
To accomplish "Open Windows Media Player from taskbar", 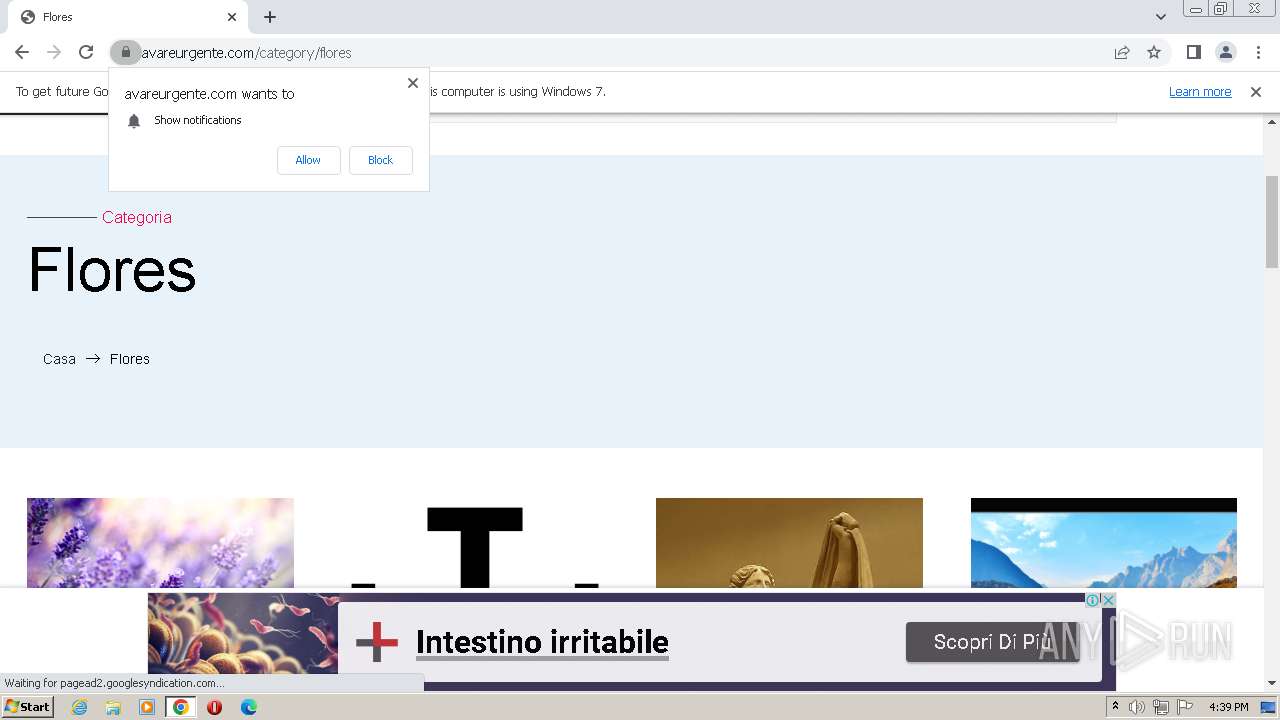I will tap(147, 707).
